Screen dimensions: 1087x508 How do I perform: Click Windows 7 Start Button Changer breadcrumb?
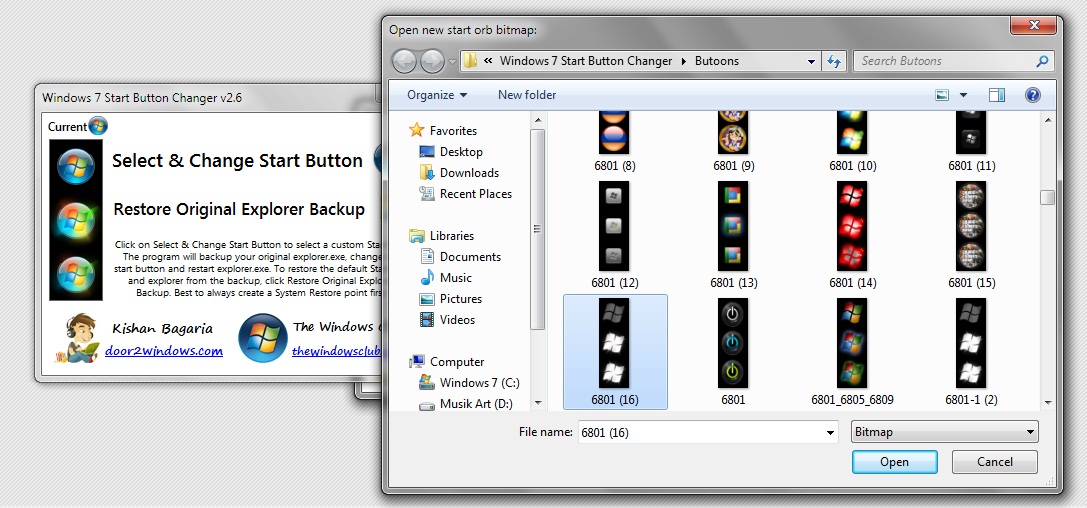click(x=586, y=61)
